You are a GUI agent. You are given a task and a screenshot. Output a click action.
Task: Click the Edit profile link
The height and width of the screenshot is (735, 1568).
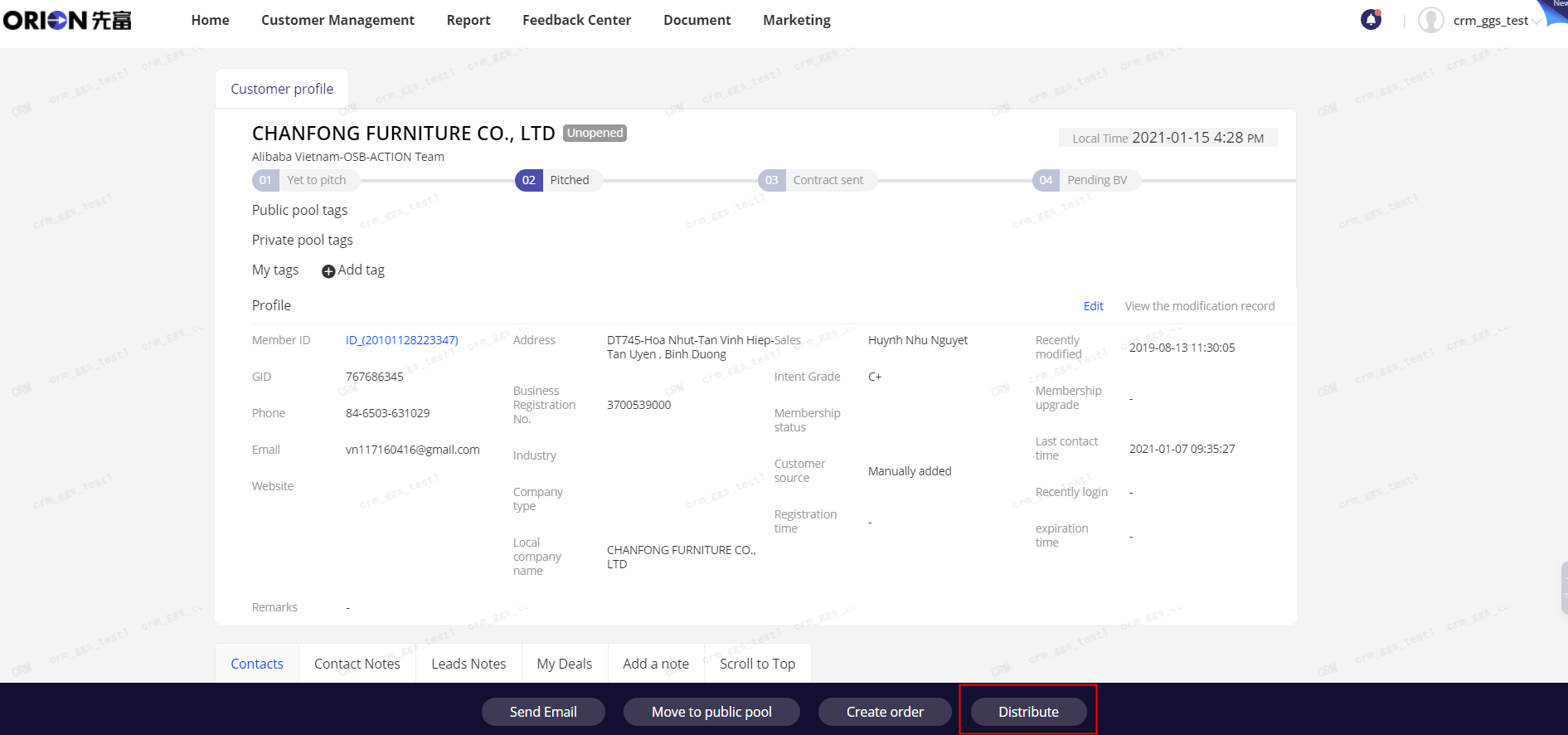click(1094, 306)
